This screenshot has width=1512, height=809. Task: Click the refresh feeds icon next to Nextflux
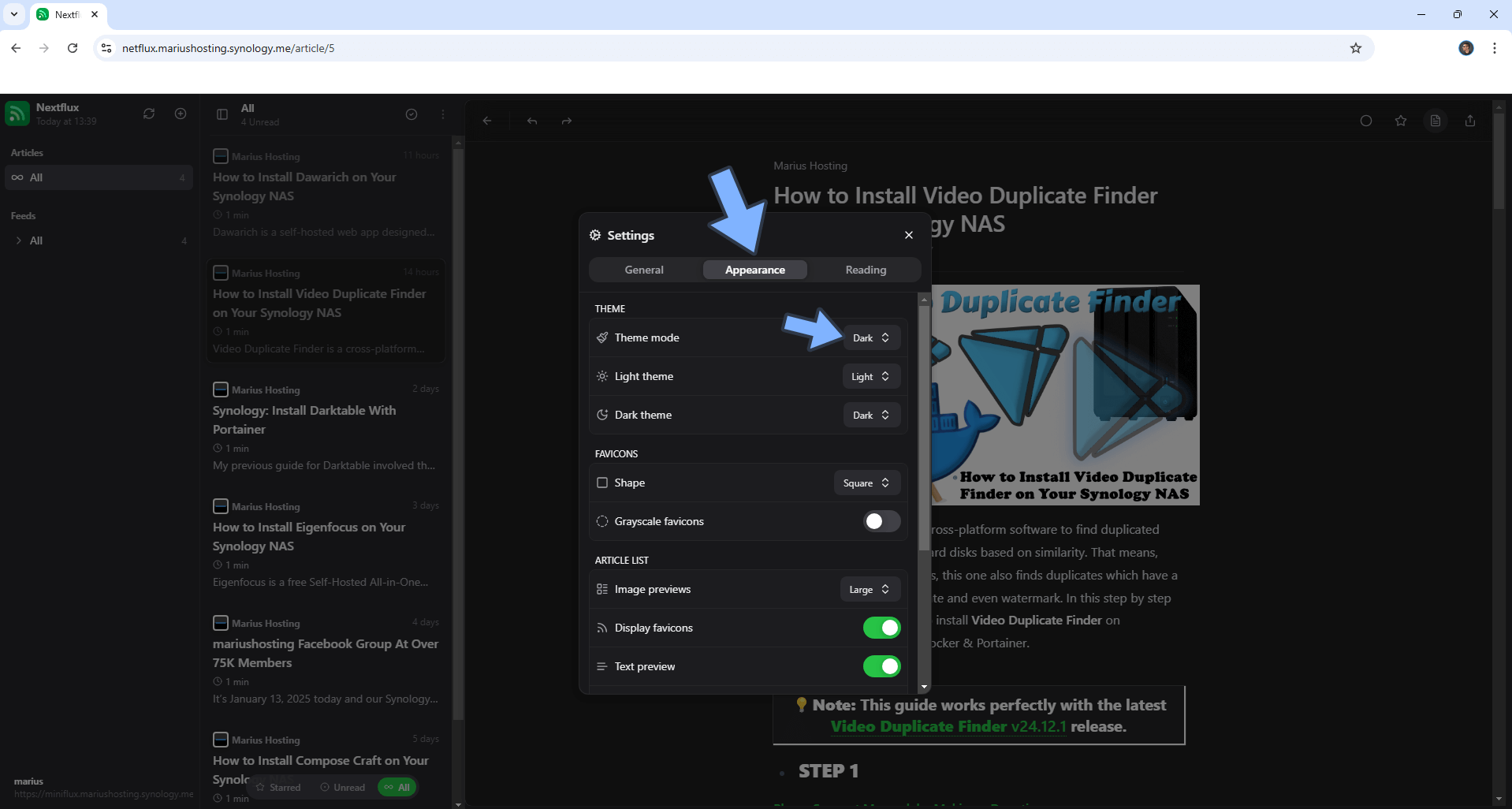click(149, 114)
